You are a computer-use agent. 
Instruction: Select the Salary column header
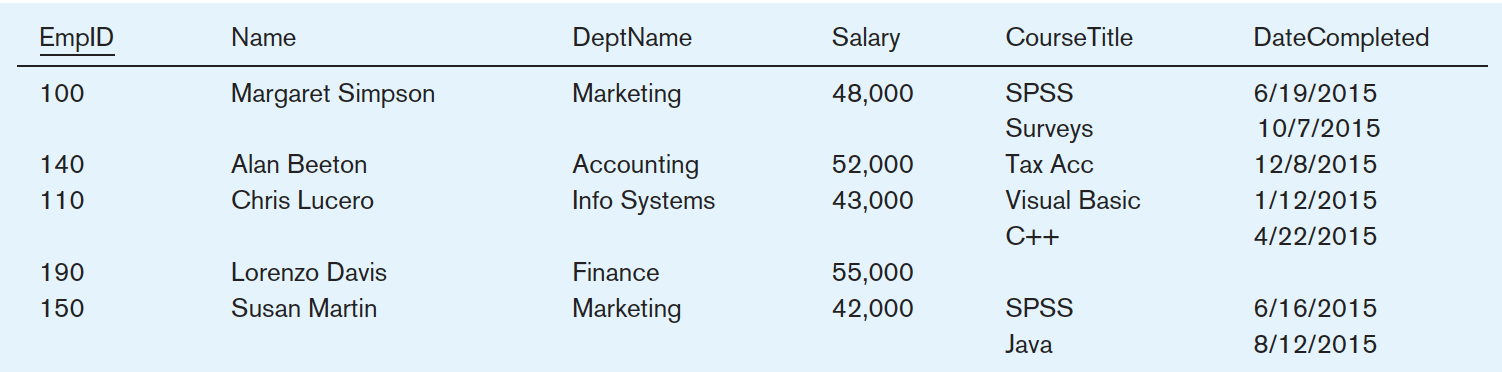(865, 39)
